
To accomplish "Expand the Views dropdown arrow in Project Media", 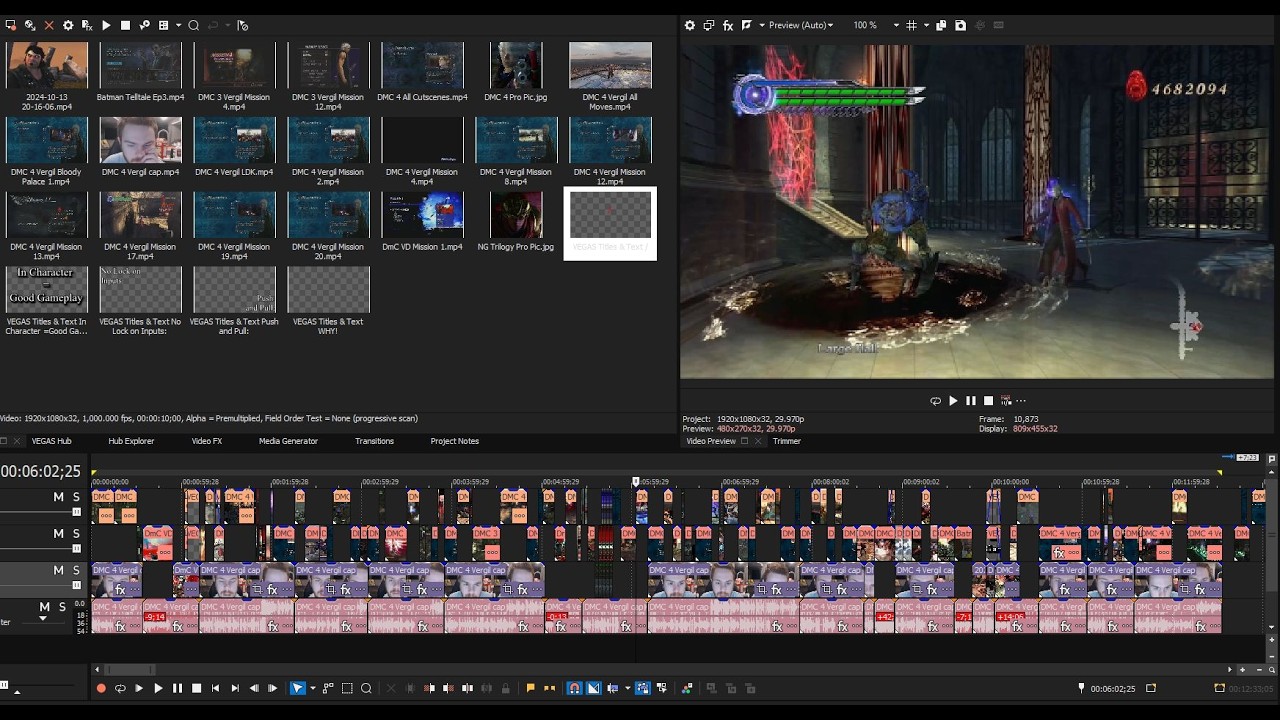I will click(178, 25).
